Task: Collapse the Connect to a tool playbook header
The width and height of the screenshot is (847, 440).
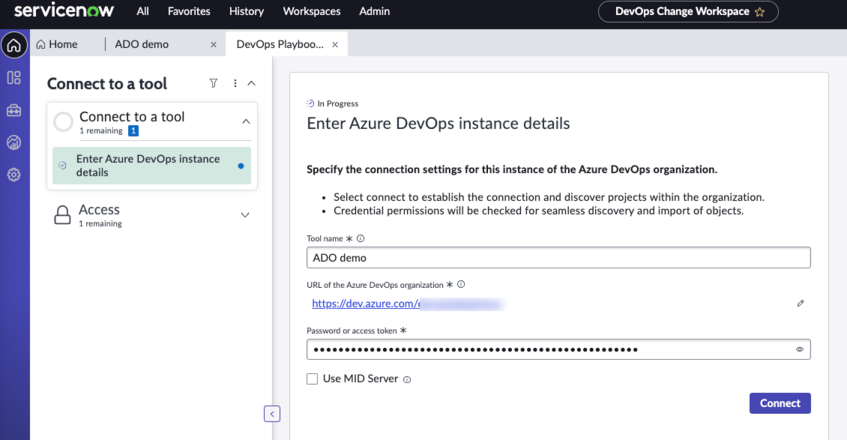Action: (x=251, y=83)
